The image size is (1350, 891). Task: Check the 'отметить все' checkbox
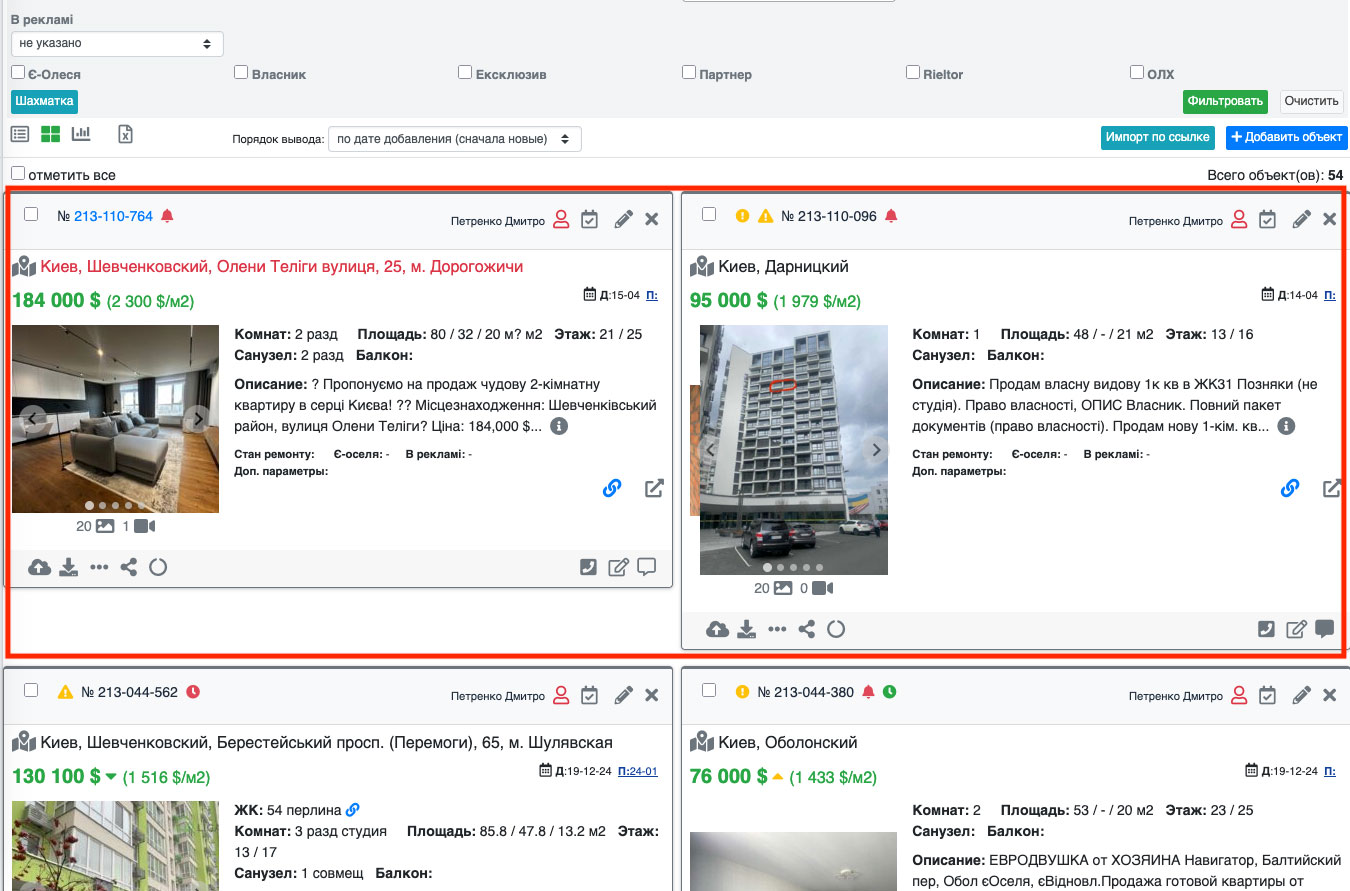(18, 174)
